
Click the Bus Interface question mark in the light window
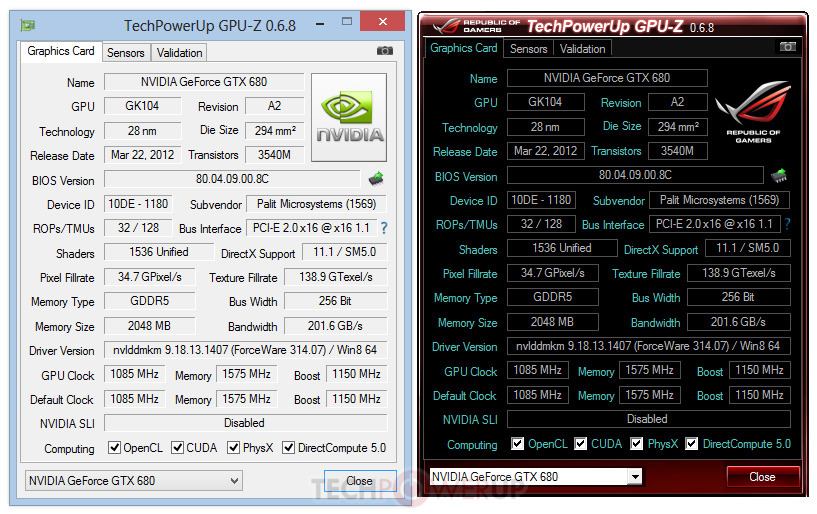point(384,228)
